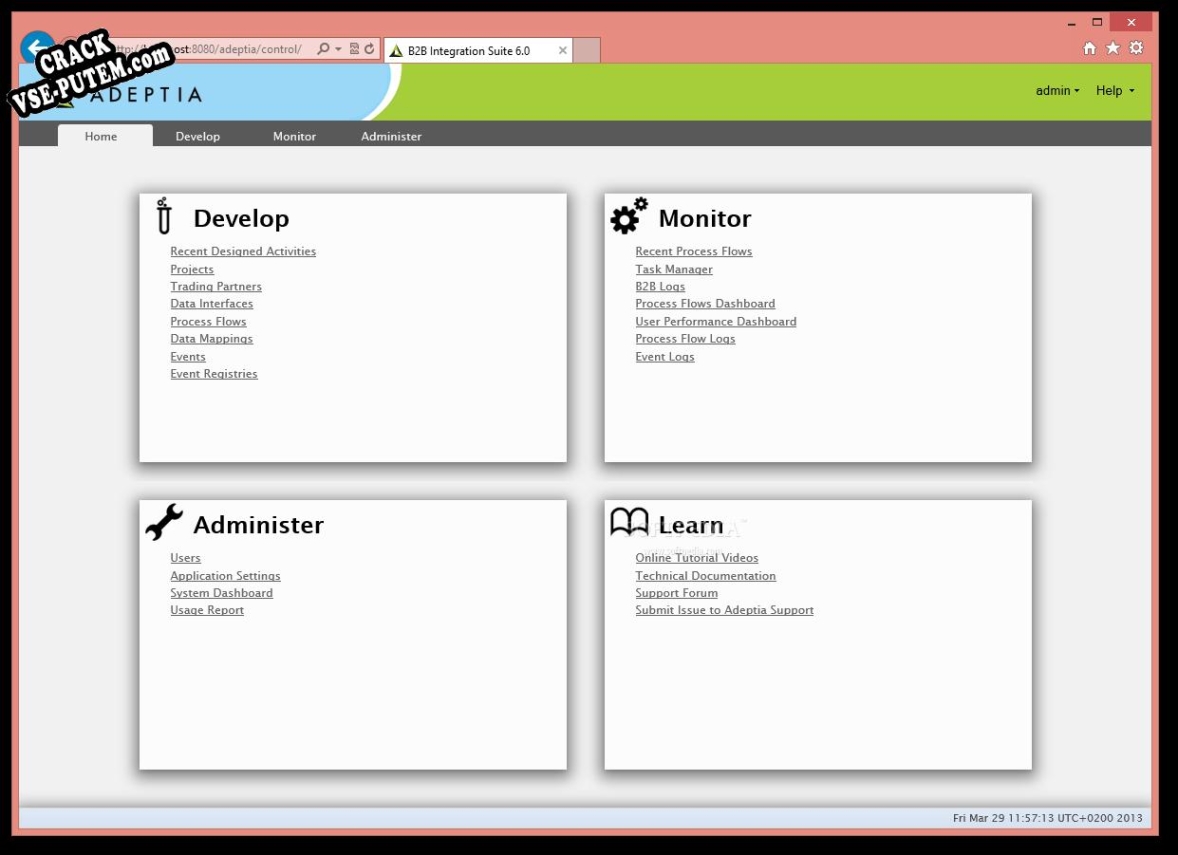Click the Develop panel flask icon

[162, 216]
